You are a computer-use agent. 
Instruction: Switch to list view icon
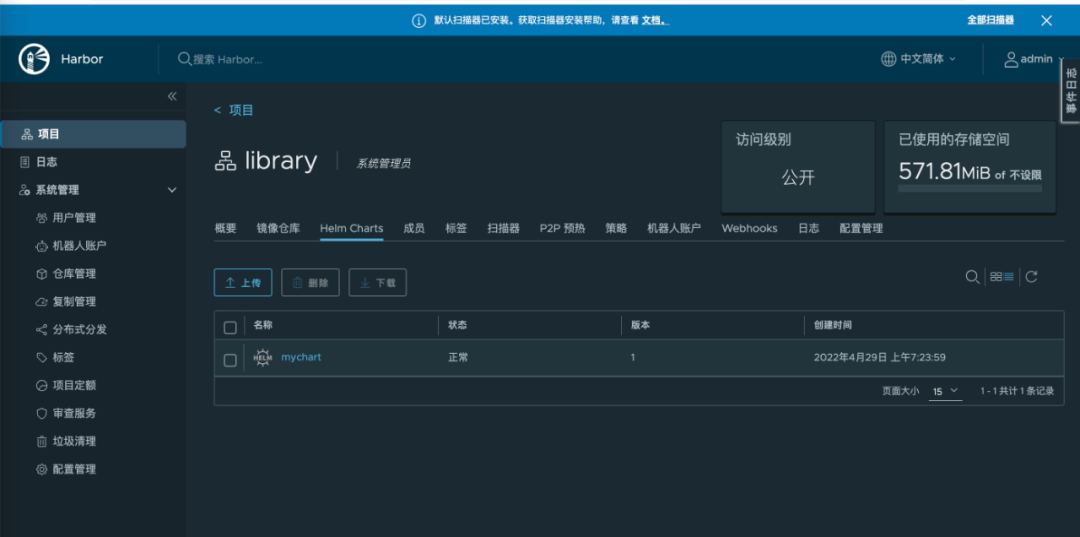(1008, 277)
